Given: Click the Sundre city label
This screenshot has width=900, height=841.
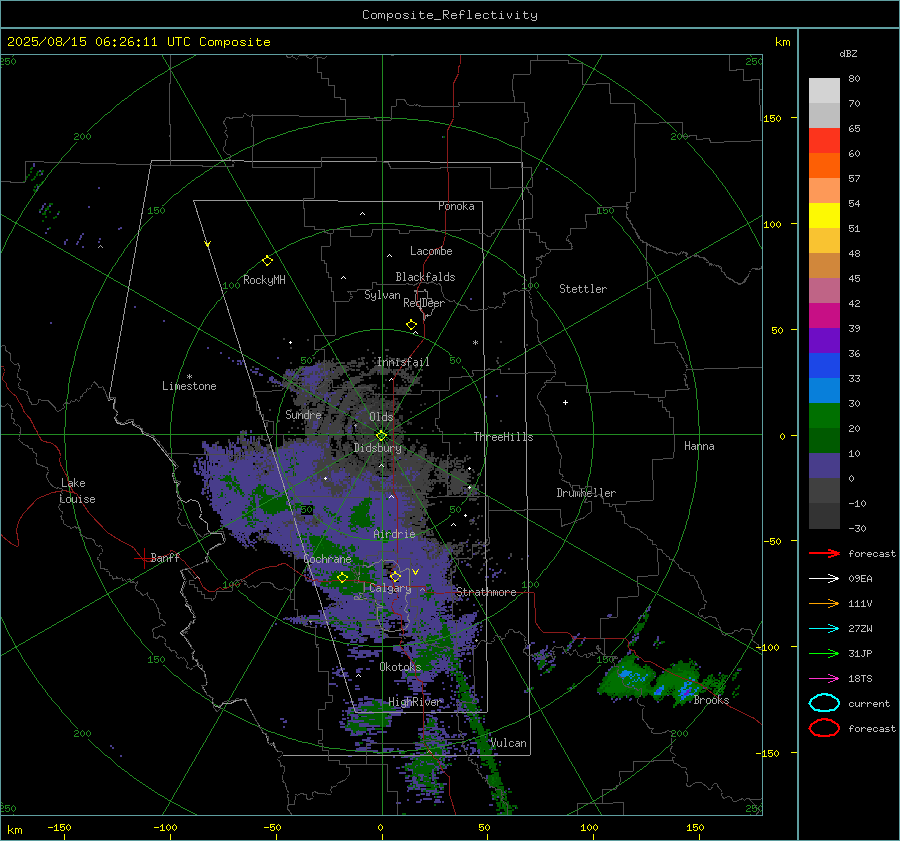Looking at the screenshot, I should [x=303, y=414].
